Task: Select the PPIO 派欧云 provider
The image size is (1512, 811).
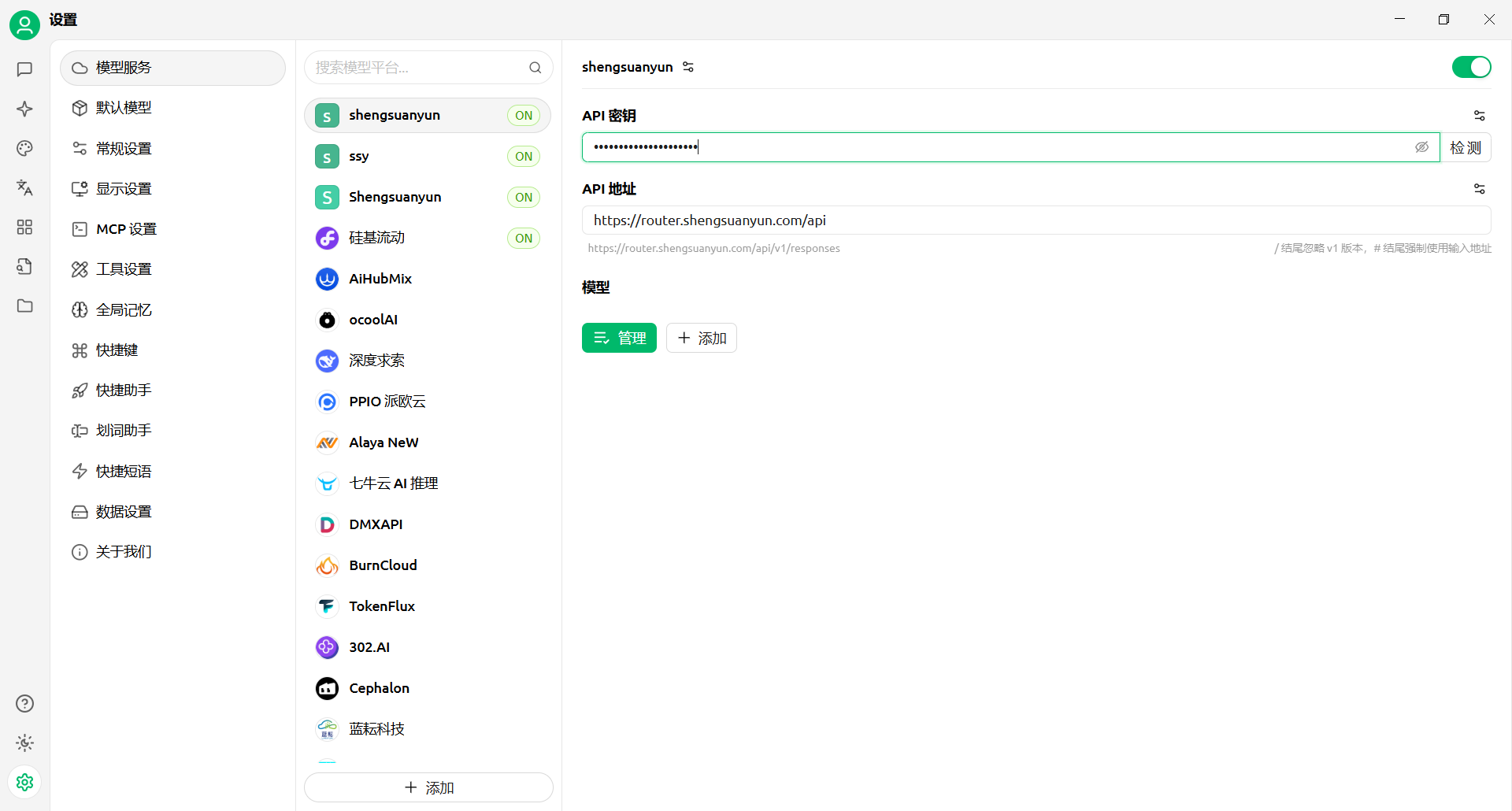Action: click(428, 402)
